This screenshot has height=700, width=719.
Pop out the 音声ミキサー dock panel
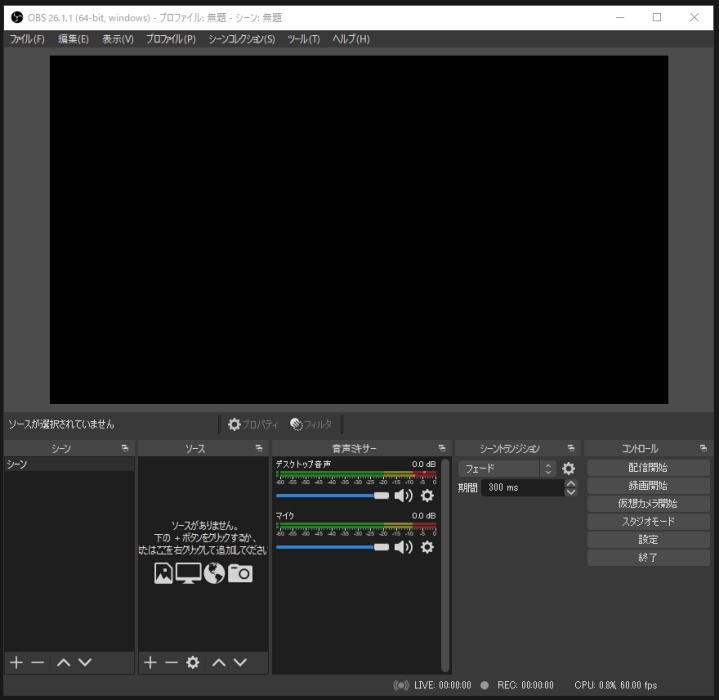point(442,448)
